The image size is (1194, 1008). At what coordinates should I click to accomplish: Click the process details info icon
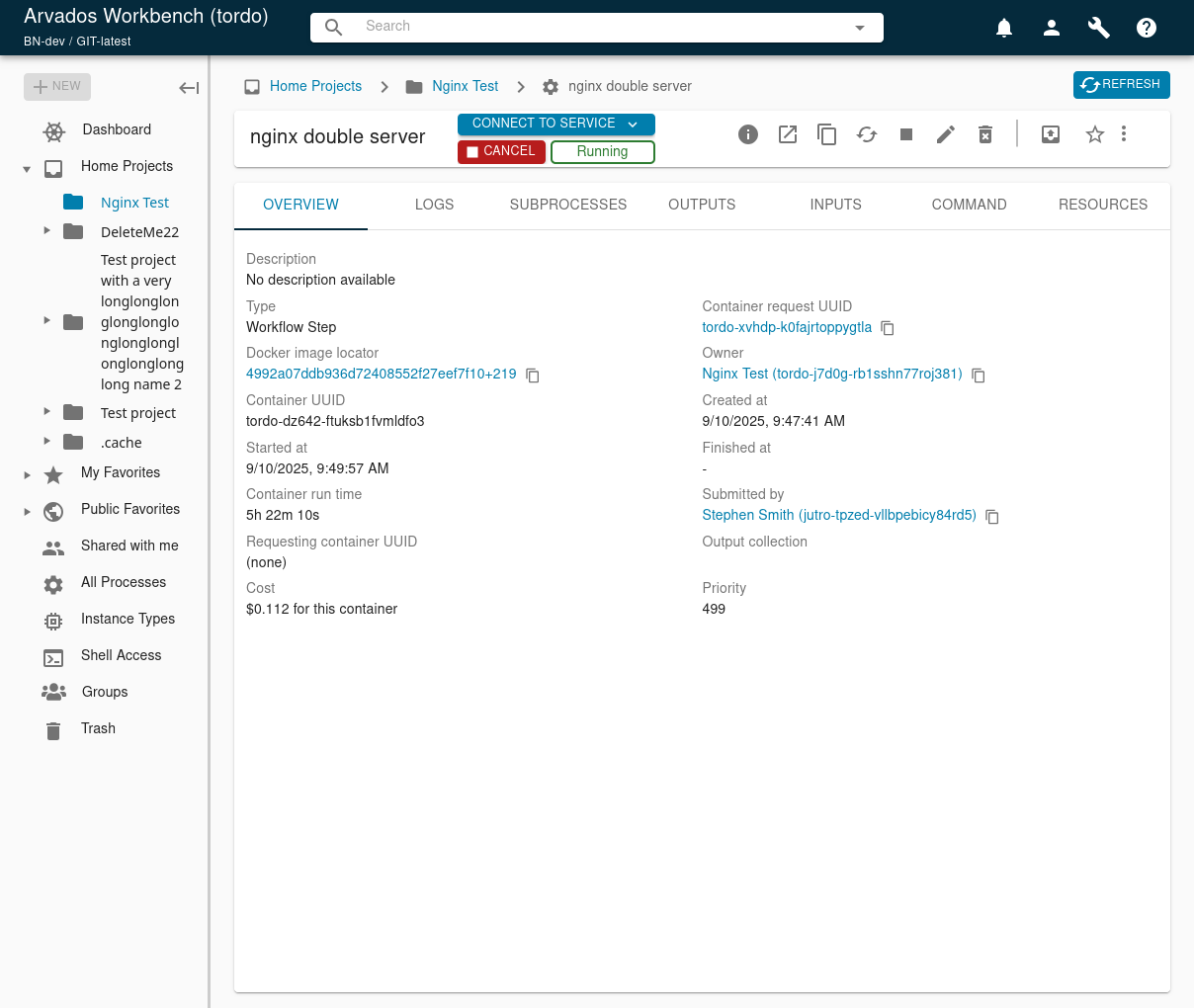pos(748,134)
